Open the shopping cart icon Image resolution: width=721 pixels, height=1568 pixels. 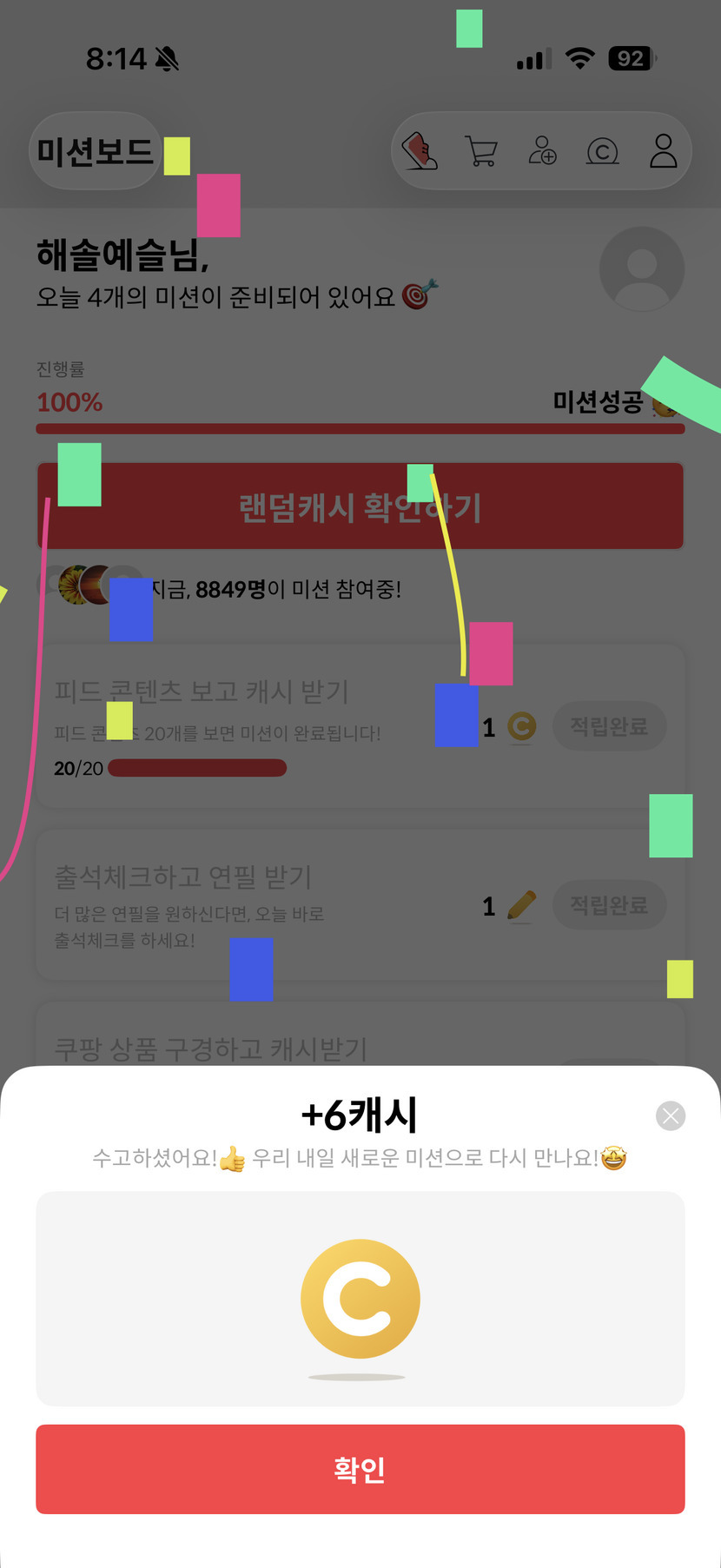(481, 151)
